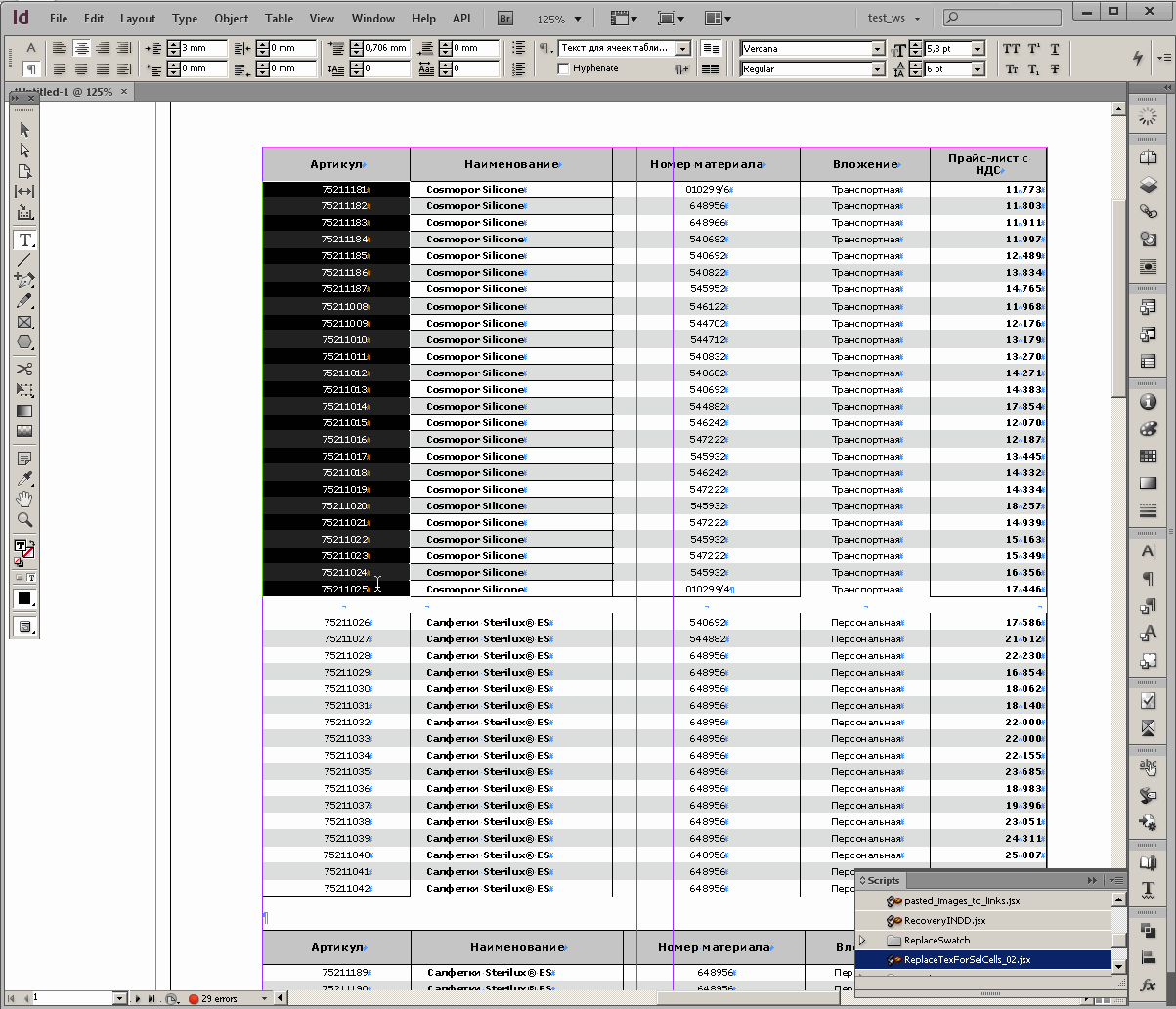Open the Layout menu

[x=138, y=18]
